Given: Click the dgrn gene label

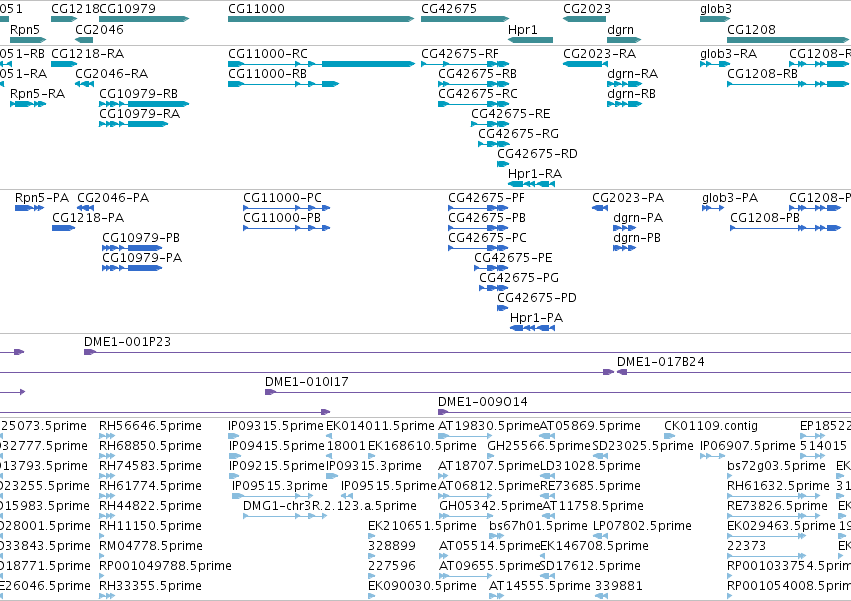Looking at the screenshot, I should pyautogui.click(x=620, y=29).
